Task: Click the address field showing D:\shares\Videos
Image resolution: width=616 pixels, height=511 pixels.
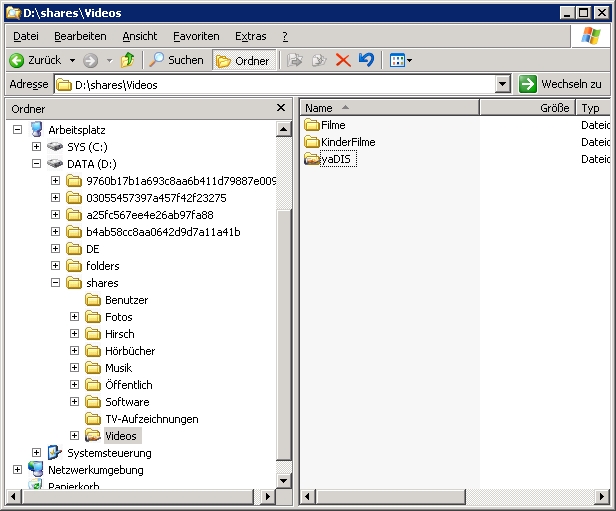Action: coord(280,85)
